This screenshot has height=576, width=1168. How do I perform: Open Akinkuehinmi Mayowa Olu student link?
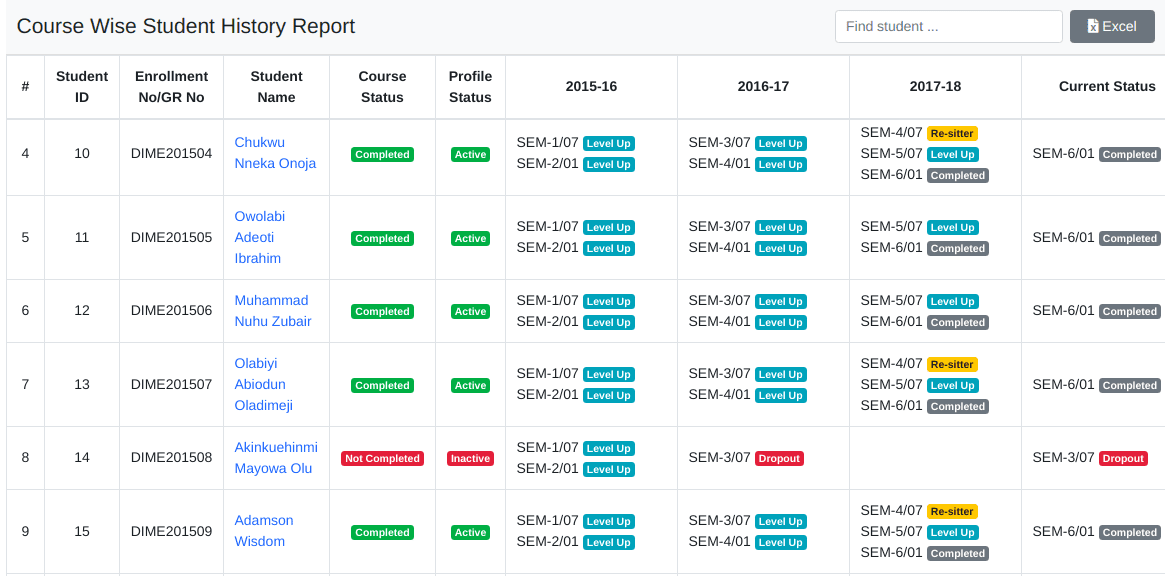pyautogui.click(x=275, y=458)
